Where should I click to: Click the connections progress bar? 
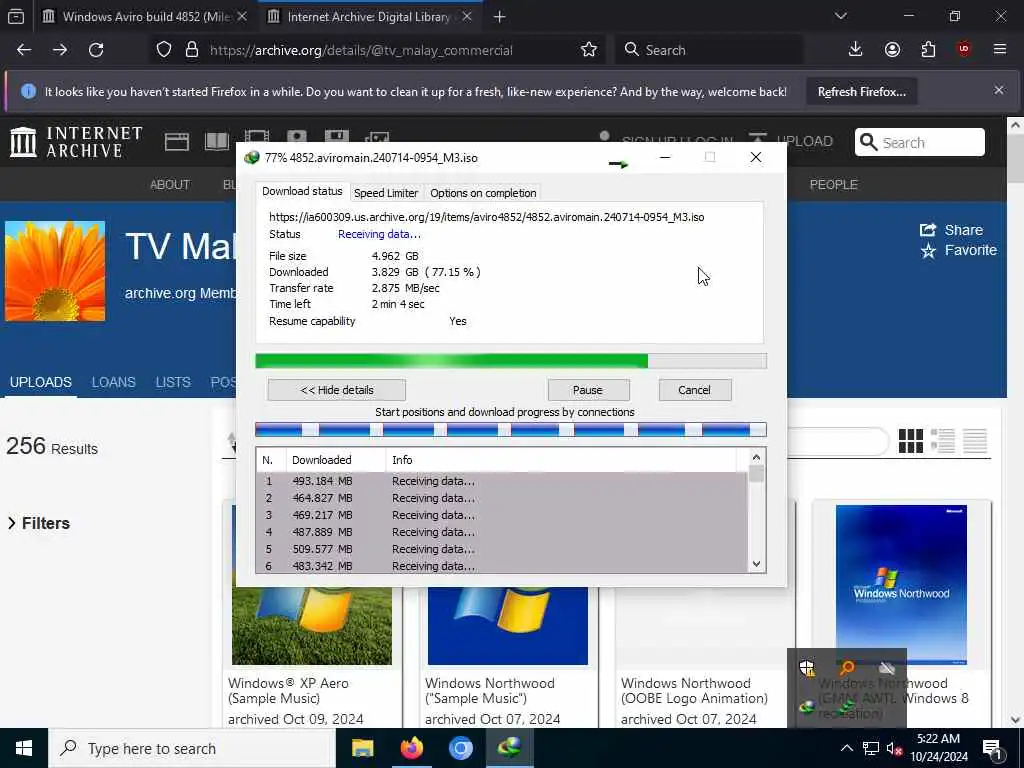pyautogui.click(x=511, y=430)
